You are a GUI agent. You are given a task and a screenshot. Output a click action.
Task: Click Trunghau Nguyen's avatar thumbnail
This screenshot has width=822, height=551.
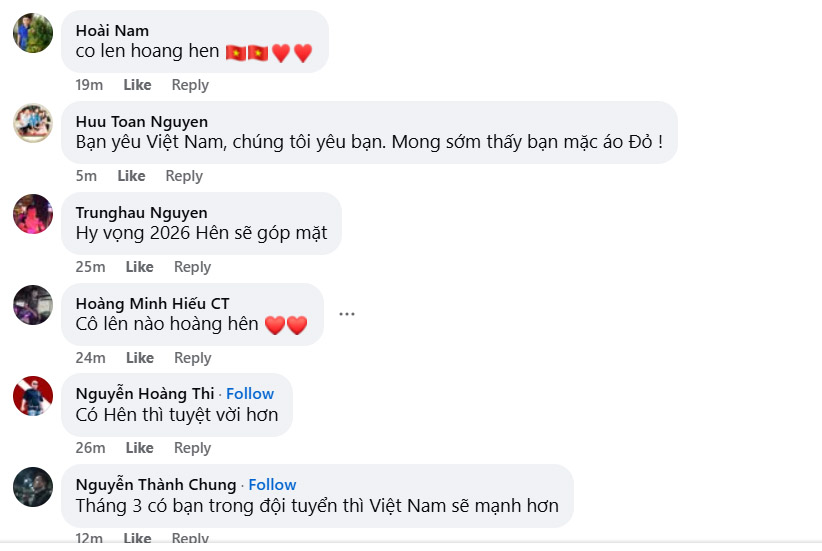(33, 214)
